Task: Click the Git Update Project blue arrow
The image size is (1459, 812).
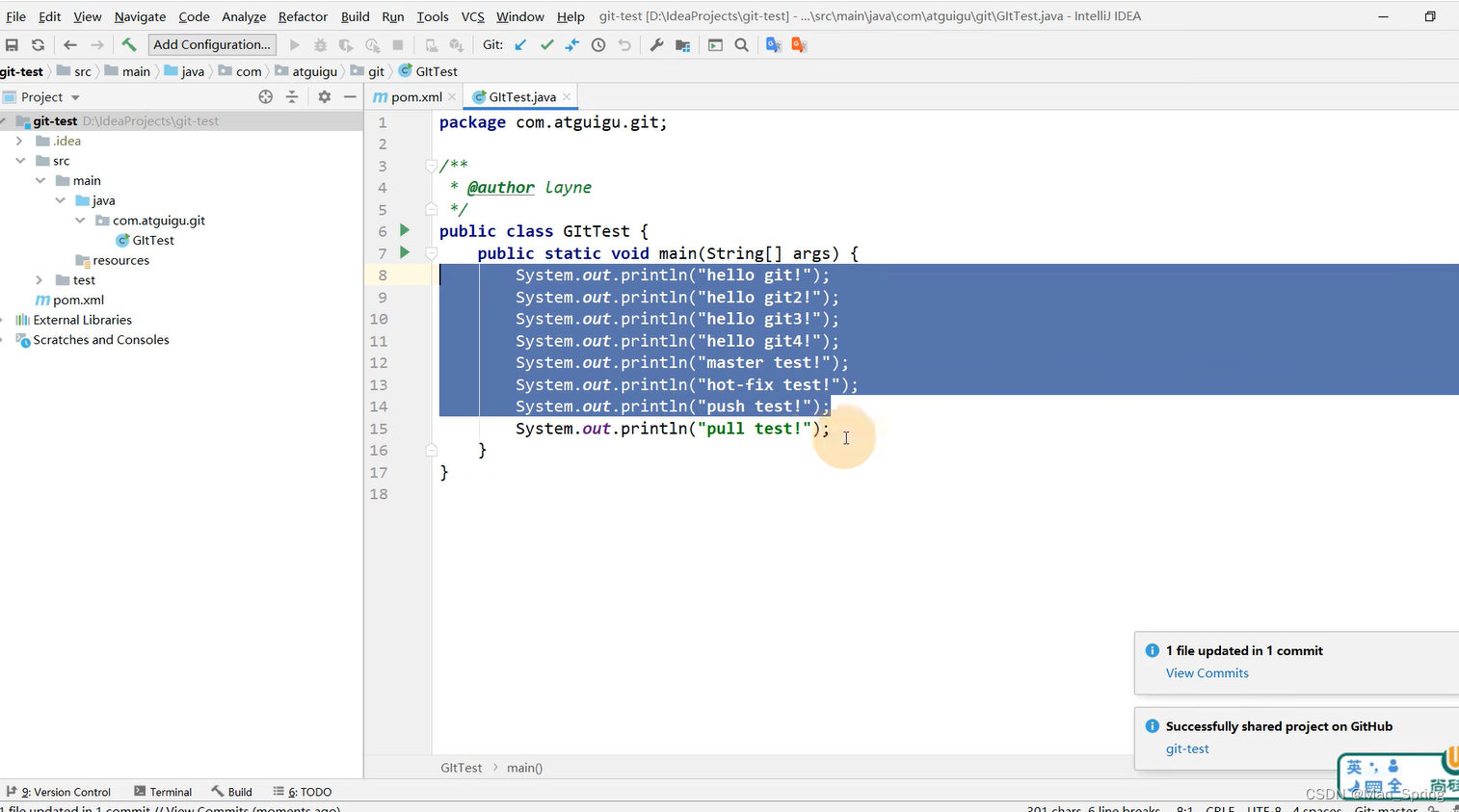Action: coord(520,45)
